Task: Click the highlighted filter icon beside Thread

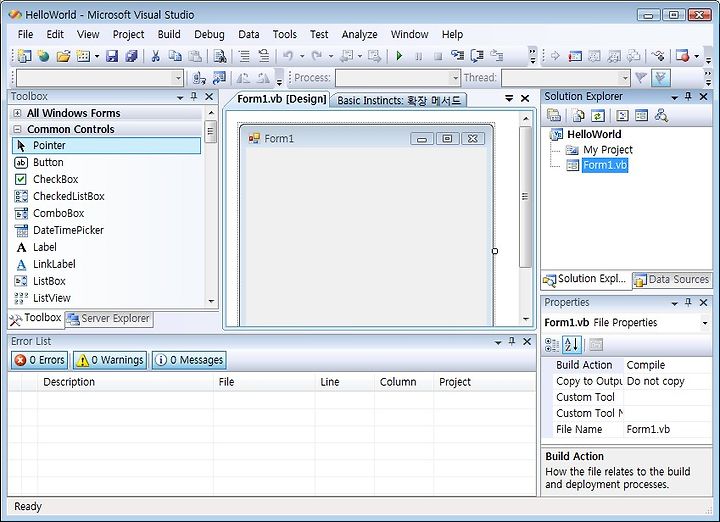Action: [660, 78]
